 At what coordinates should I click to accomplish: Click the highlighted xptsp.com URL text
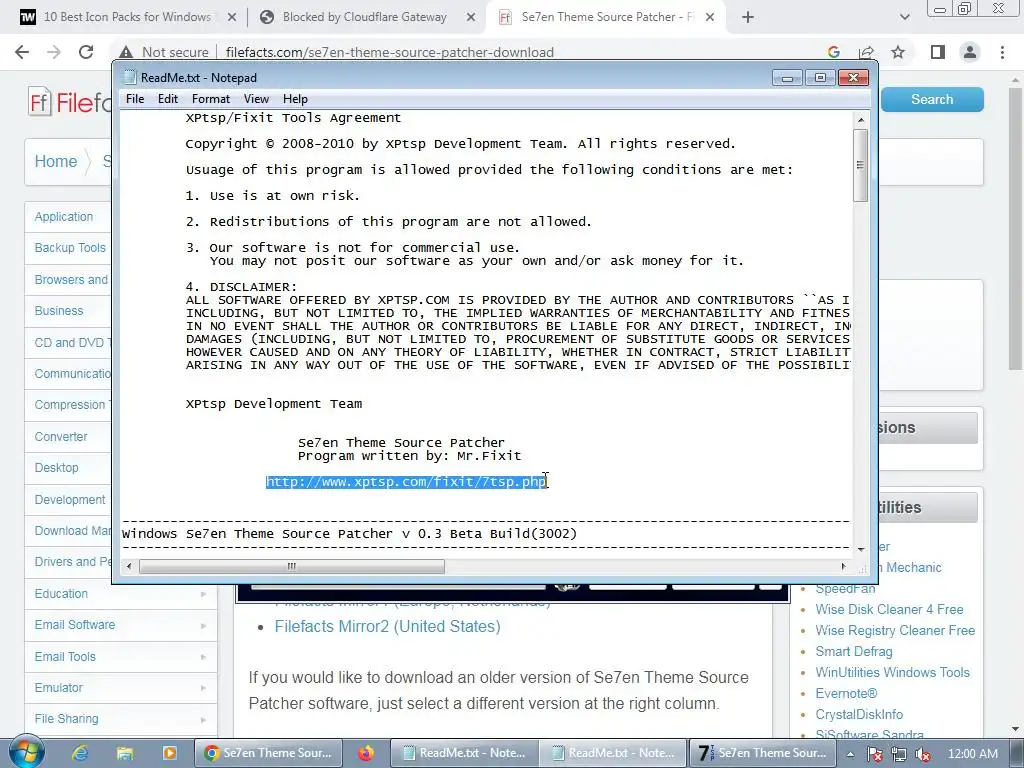pos(406,482)
